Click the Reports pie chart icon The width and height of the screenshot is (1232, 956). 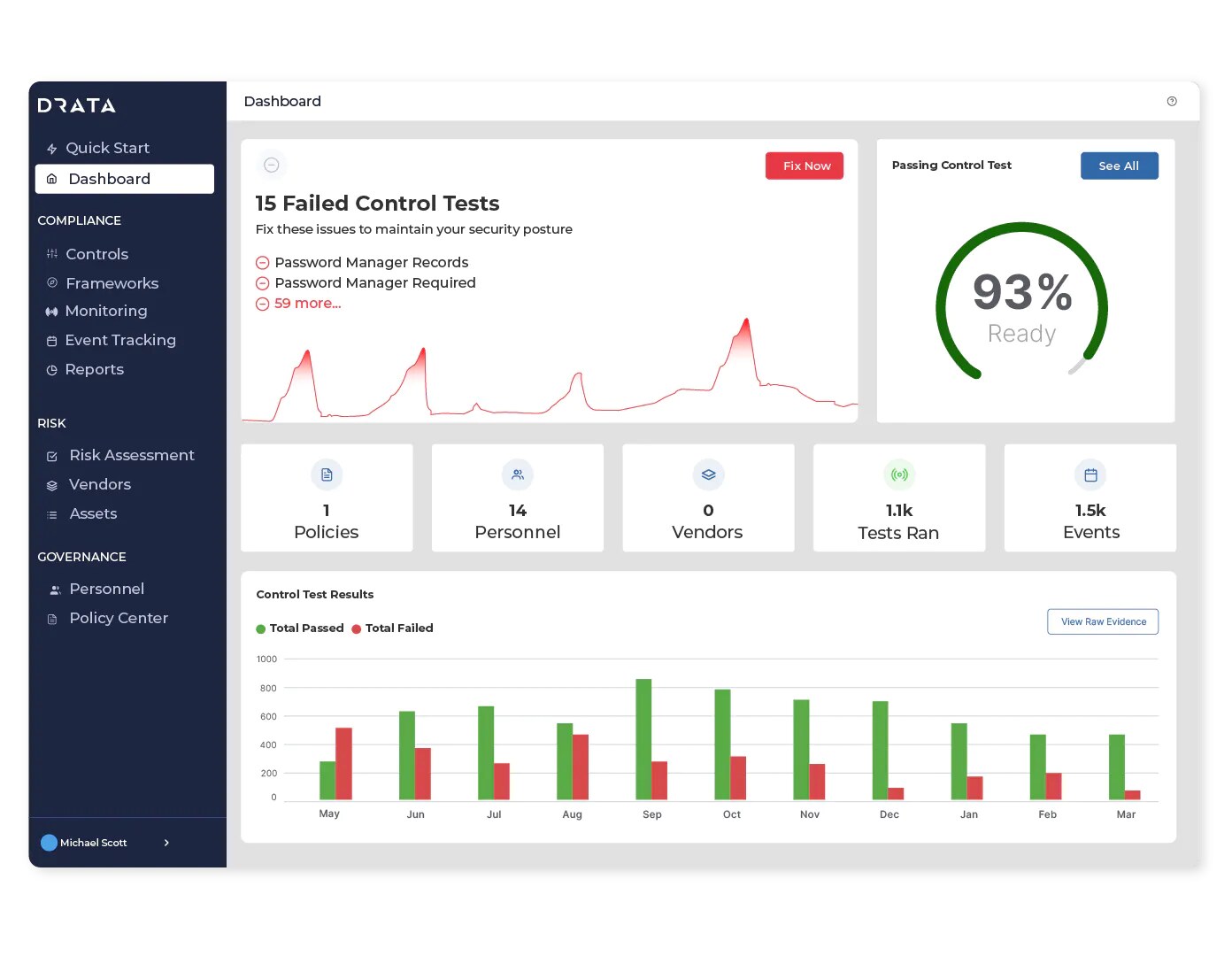(x=51, y=370)
